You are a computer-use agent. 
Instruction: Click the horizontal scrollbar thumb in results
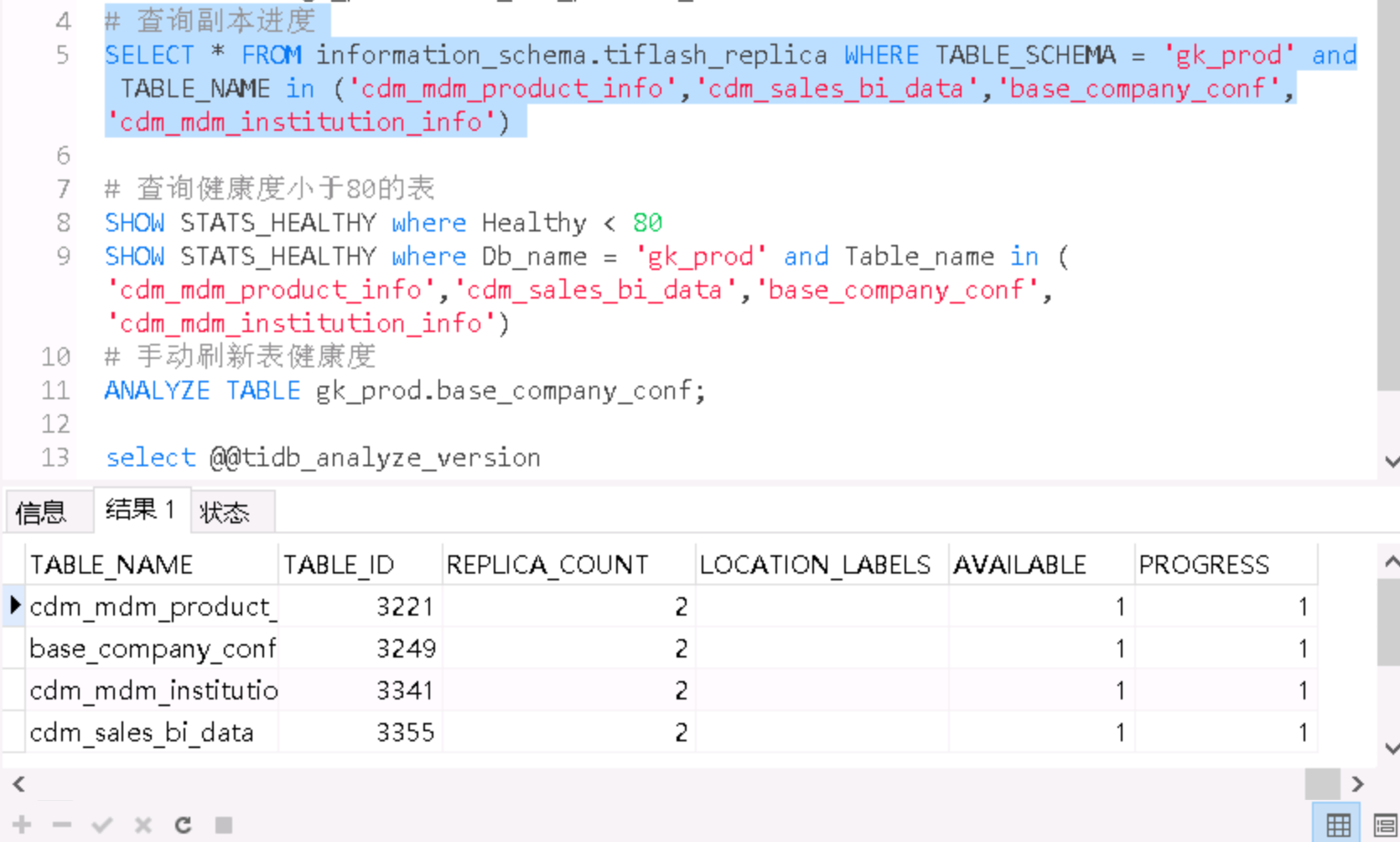1321,784
